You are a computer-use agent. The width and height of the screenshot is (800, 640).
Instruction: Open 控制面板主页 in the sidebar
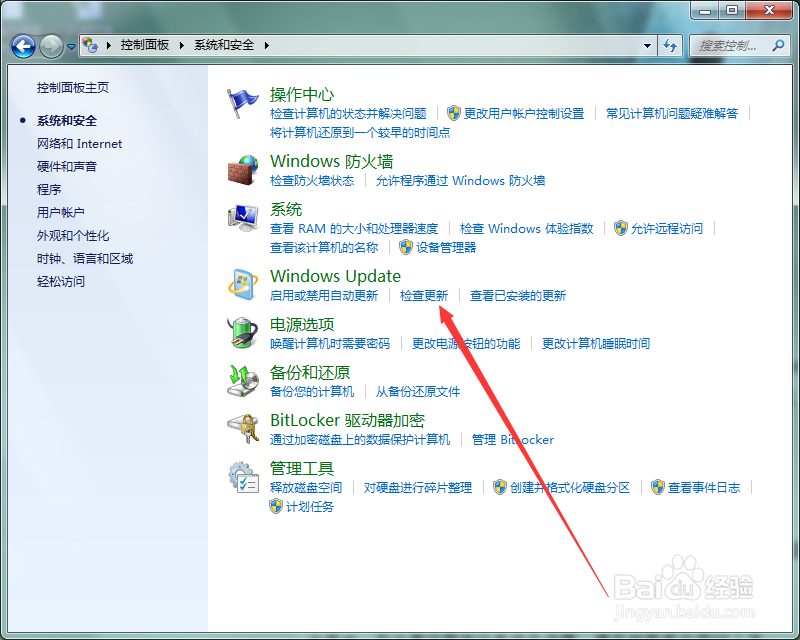click(73, 88)
